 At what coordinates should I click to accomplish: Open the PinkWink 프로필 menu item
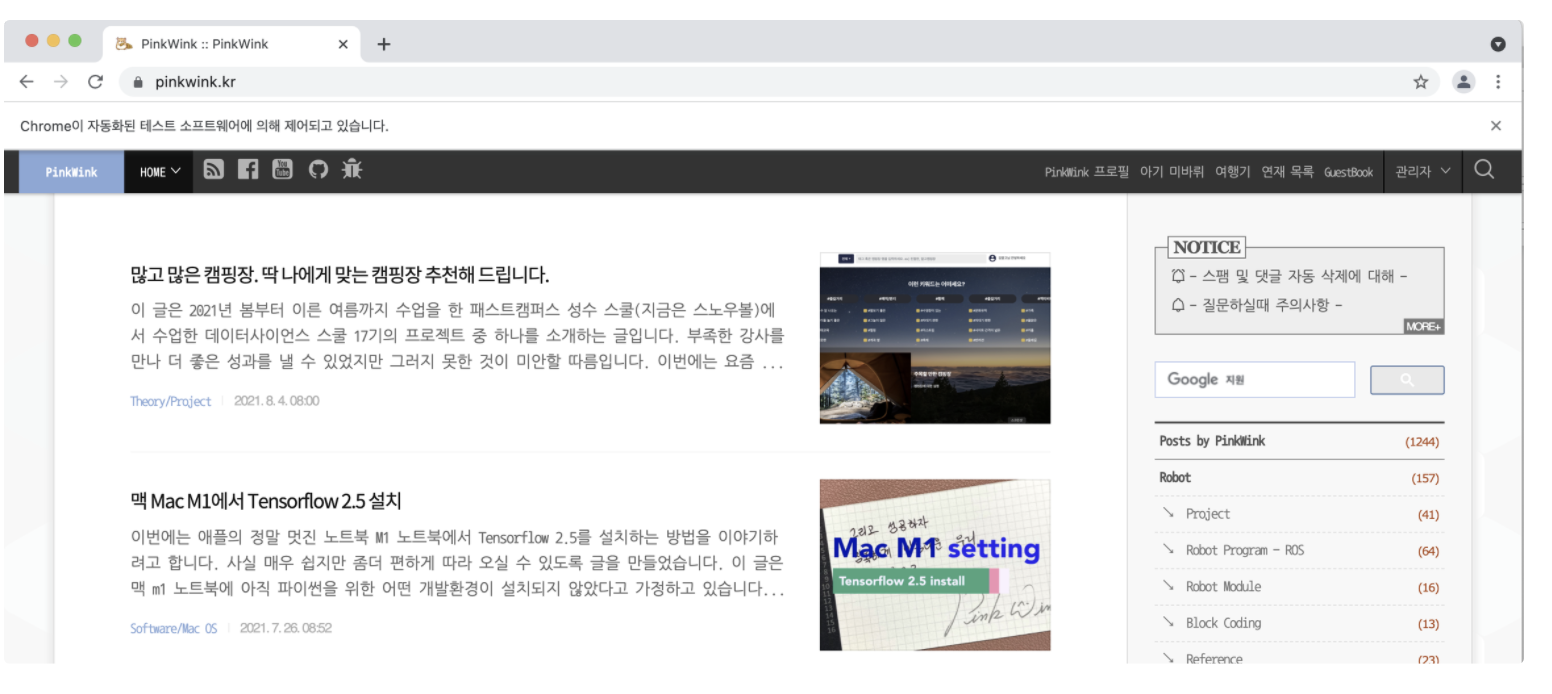point(1087,172)
